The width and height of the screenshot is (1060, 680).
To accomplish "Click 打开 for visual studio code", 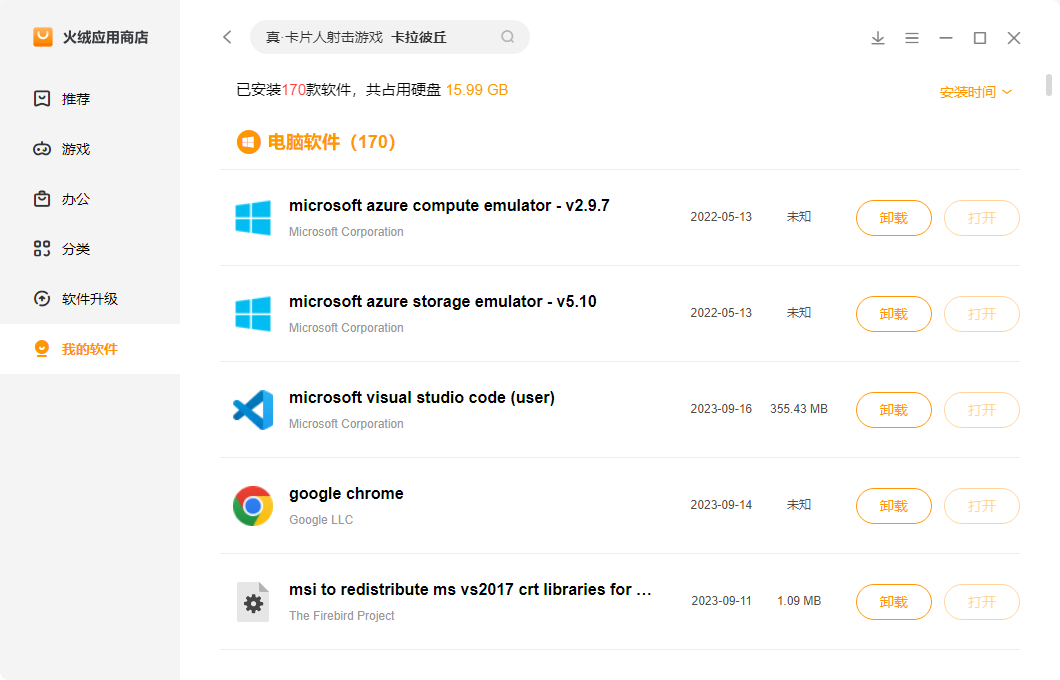I will point(982,410).
